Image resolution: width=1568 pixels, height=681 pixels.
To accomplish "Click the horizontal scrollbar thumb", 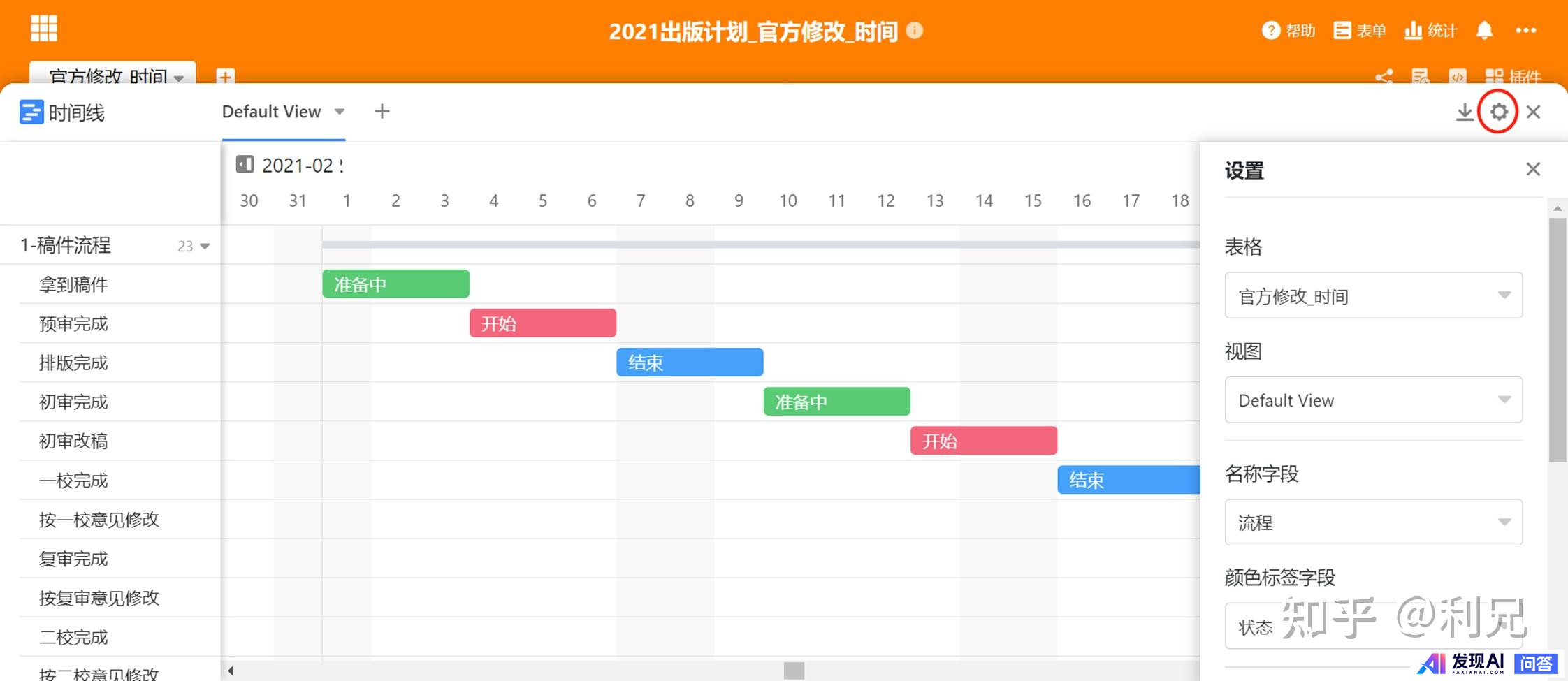I will [x=794, y=671].
